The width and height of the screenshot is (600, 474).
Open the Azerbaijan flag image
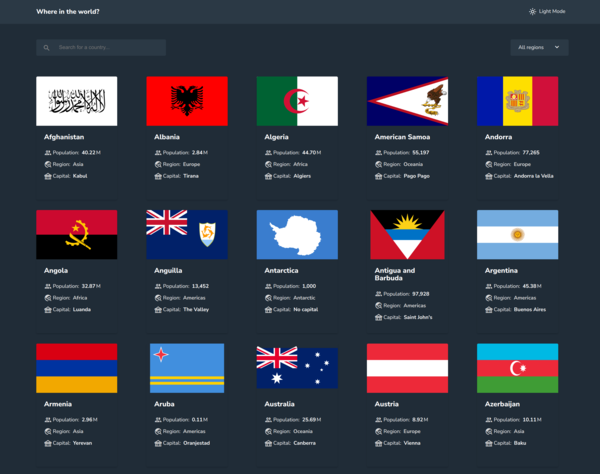(x=517, y=368)
